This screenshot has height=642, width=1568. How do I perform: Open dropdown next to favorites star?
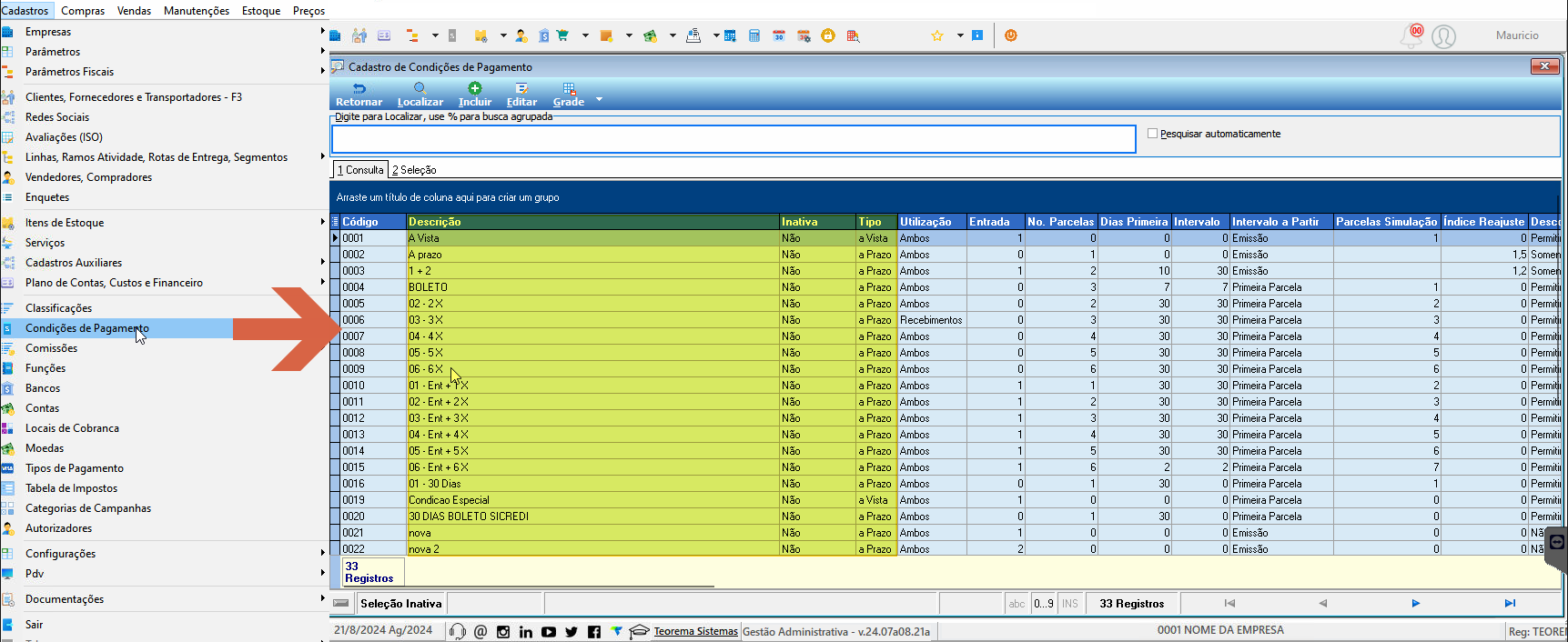pos(959,35)
